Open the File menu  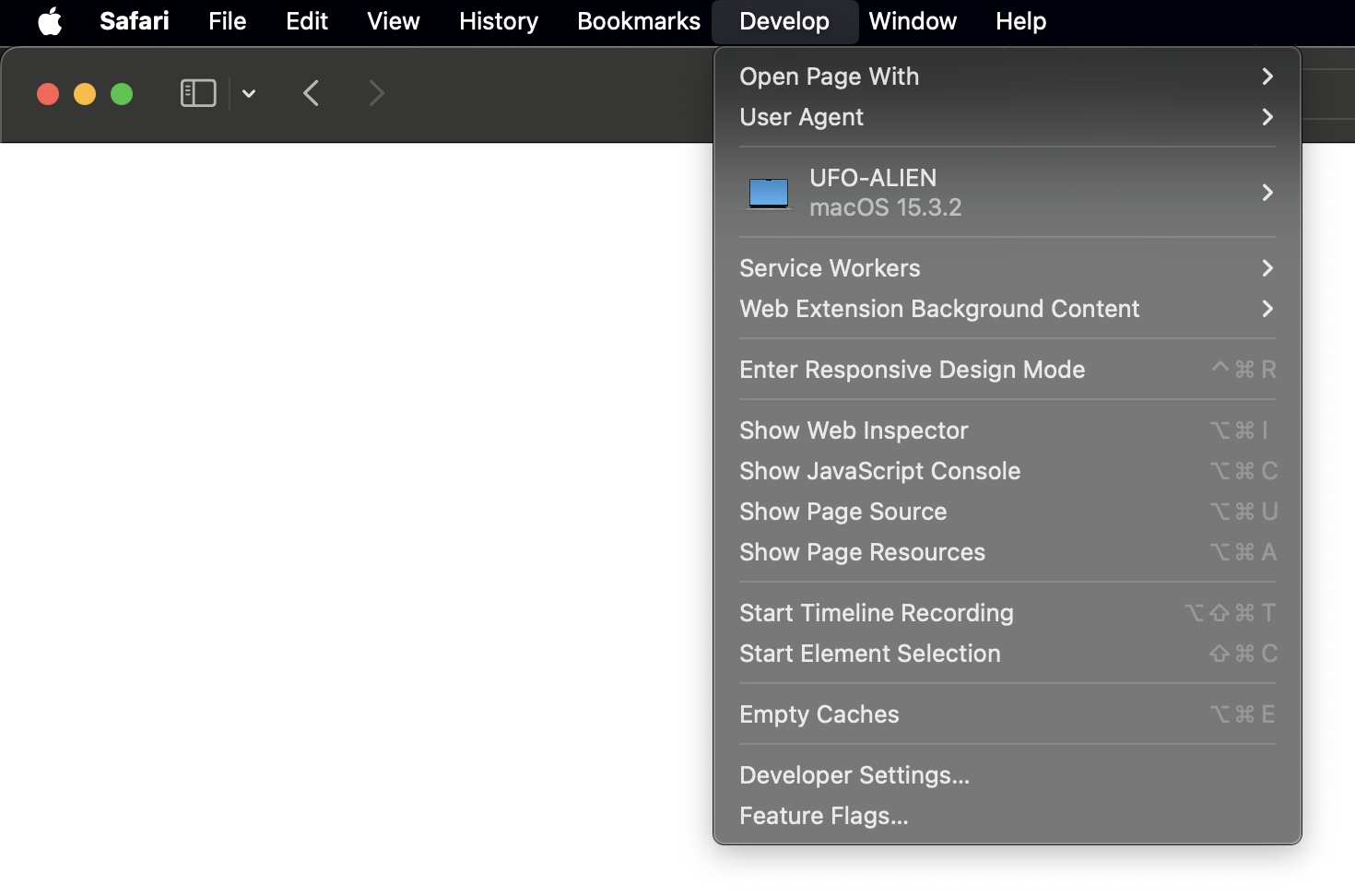(x=228, y=21)
